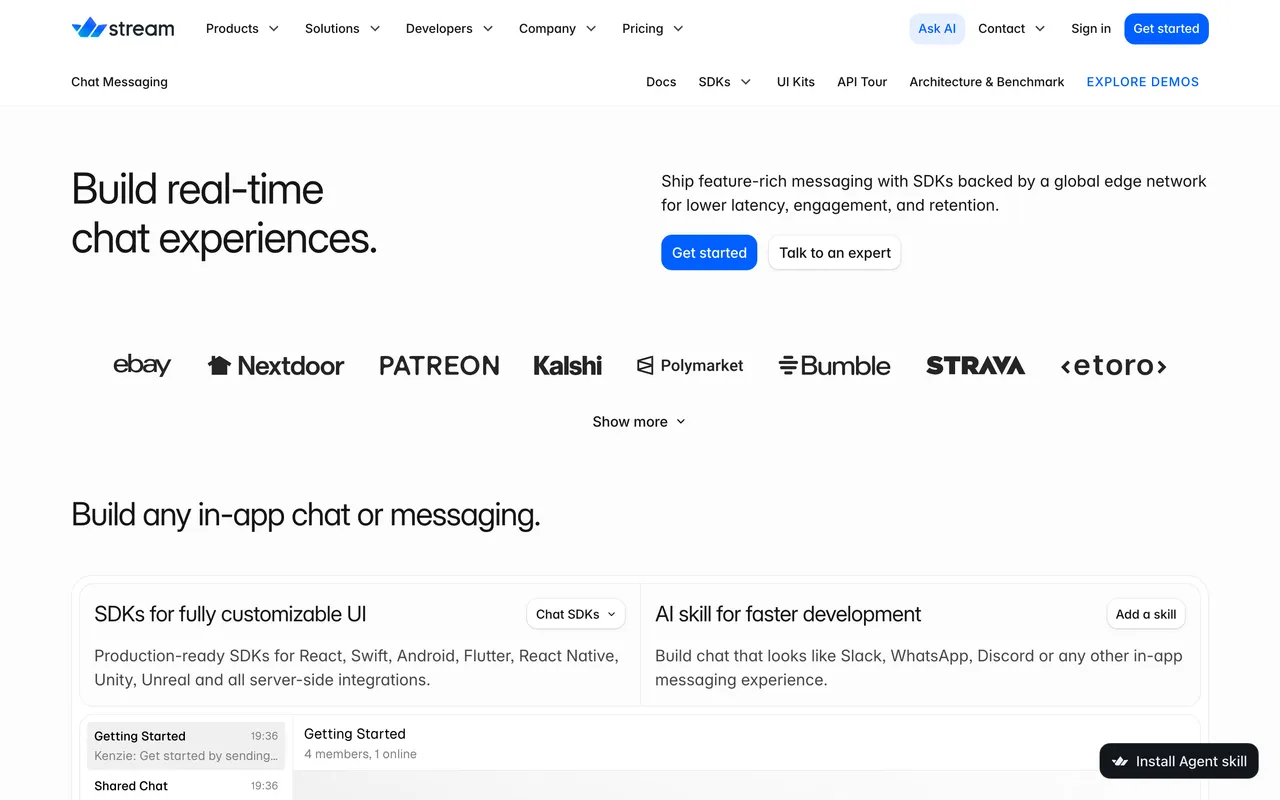Open the SDKs submenu dropdown
This screenshot has height=800, width=1280.
point(725,82)
